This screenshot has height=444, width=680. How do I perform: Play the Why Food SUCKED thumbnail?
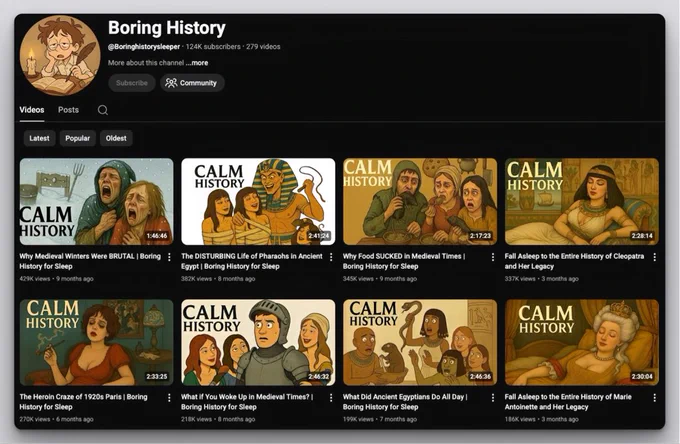(420, 202)
